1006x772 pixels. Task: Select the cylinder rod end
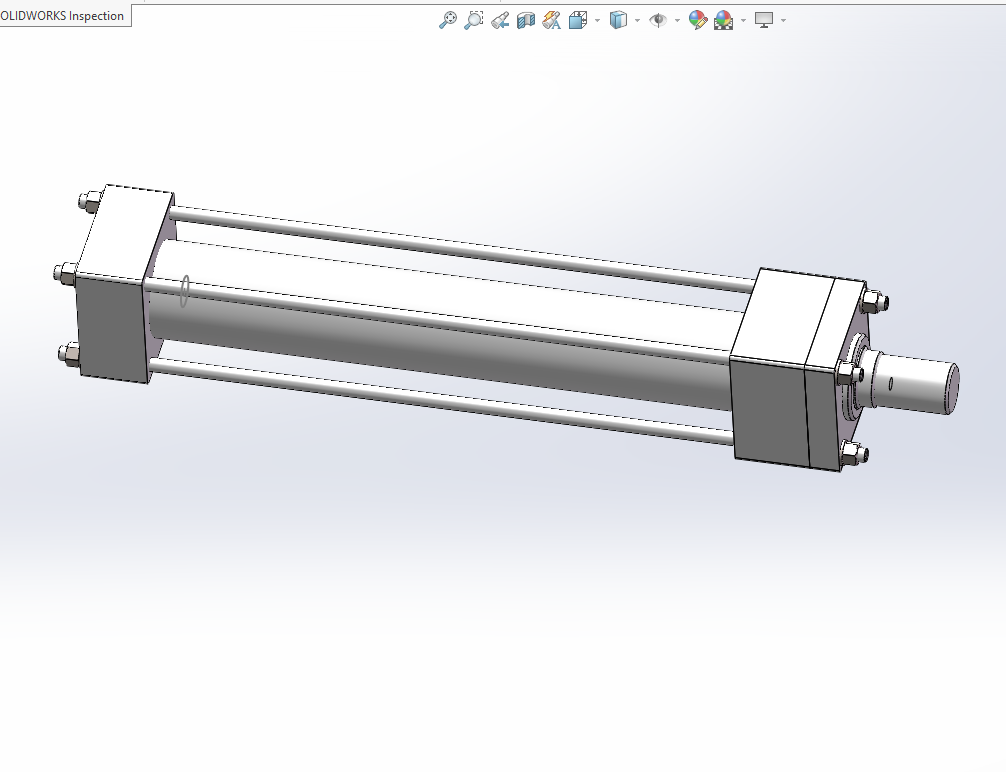(x=914, y=383)
